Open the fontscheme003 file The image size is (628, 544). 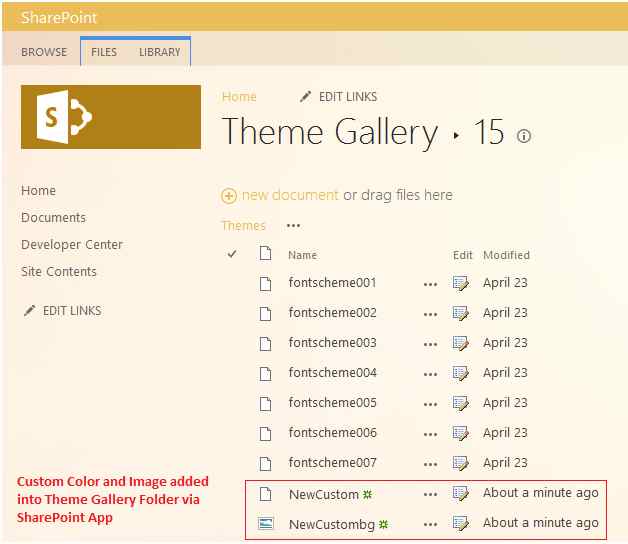(x=332, y=343)
